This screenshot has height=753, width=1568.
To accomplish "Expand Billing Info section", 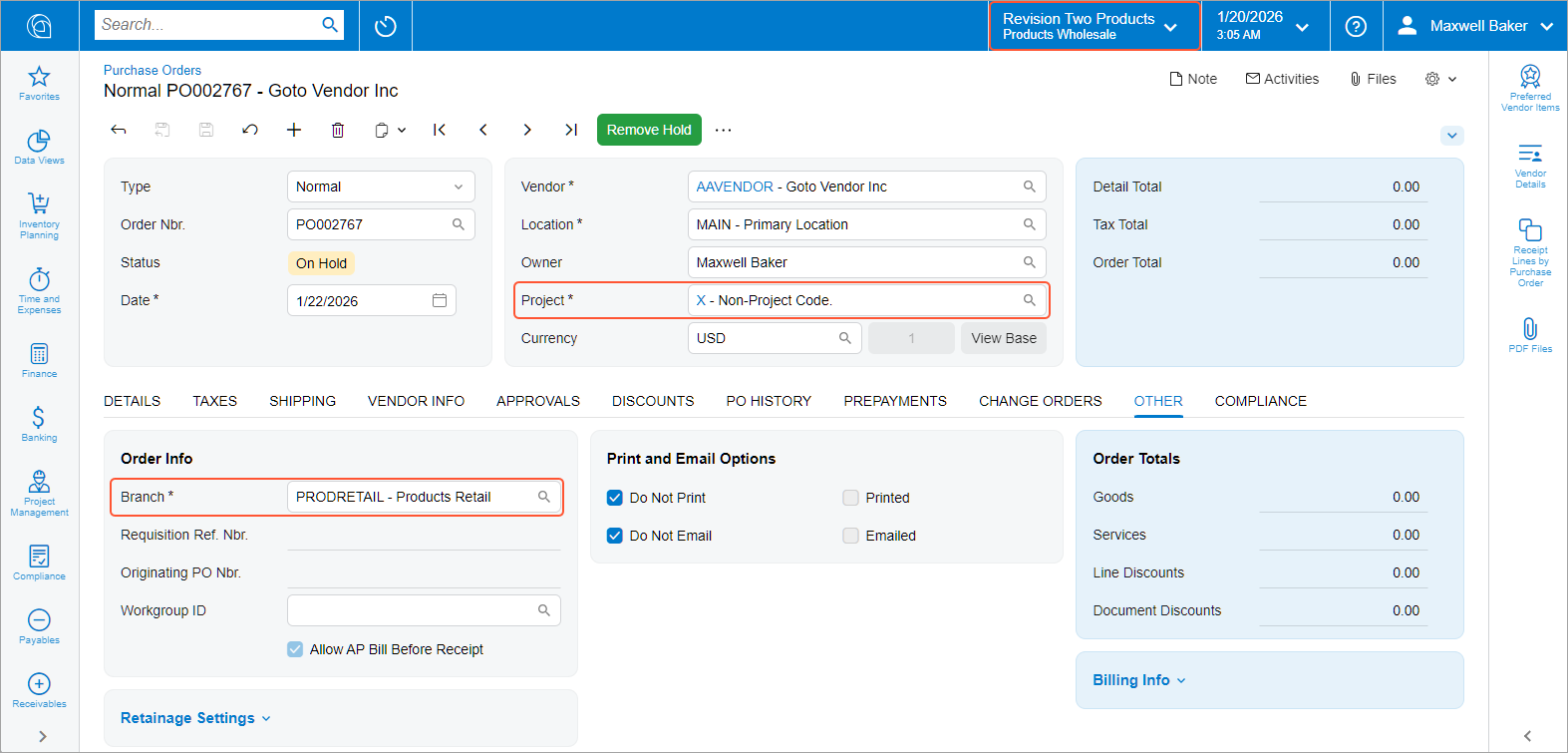I will tap(1139, 680).
